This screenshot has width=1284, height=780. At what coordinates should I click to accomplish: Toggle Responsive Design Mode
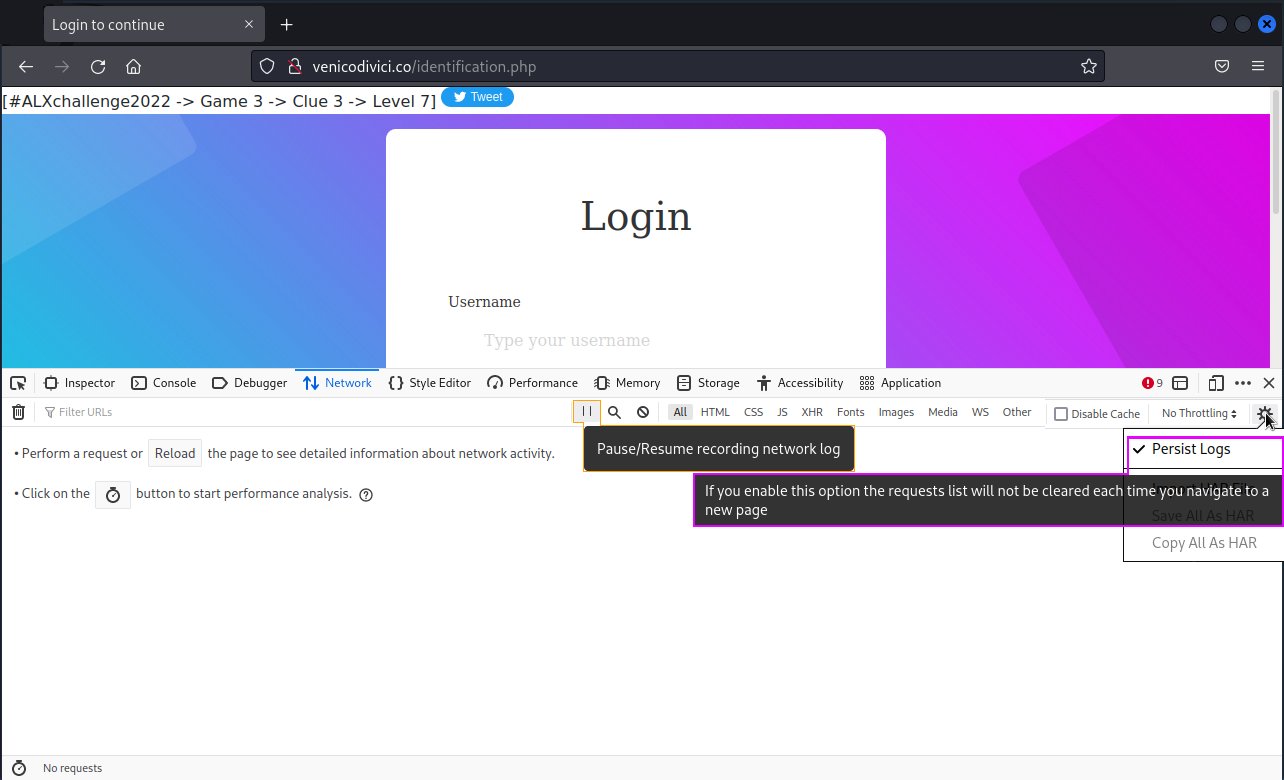1216,383
